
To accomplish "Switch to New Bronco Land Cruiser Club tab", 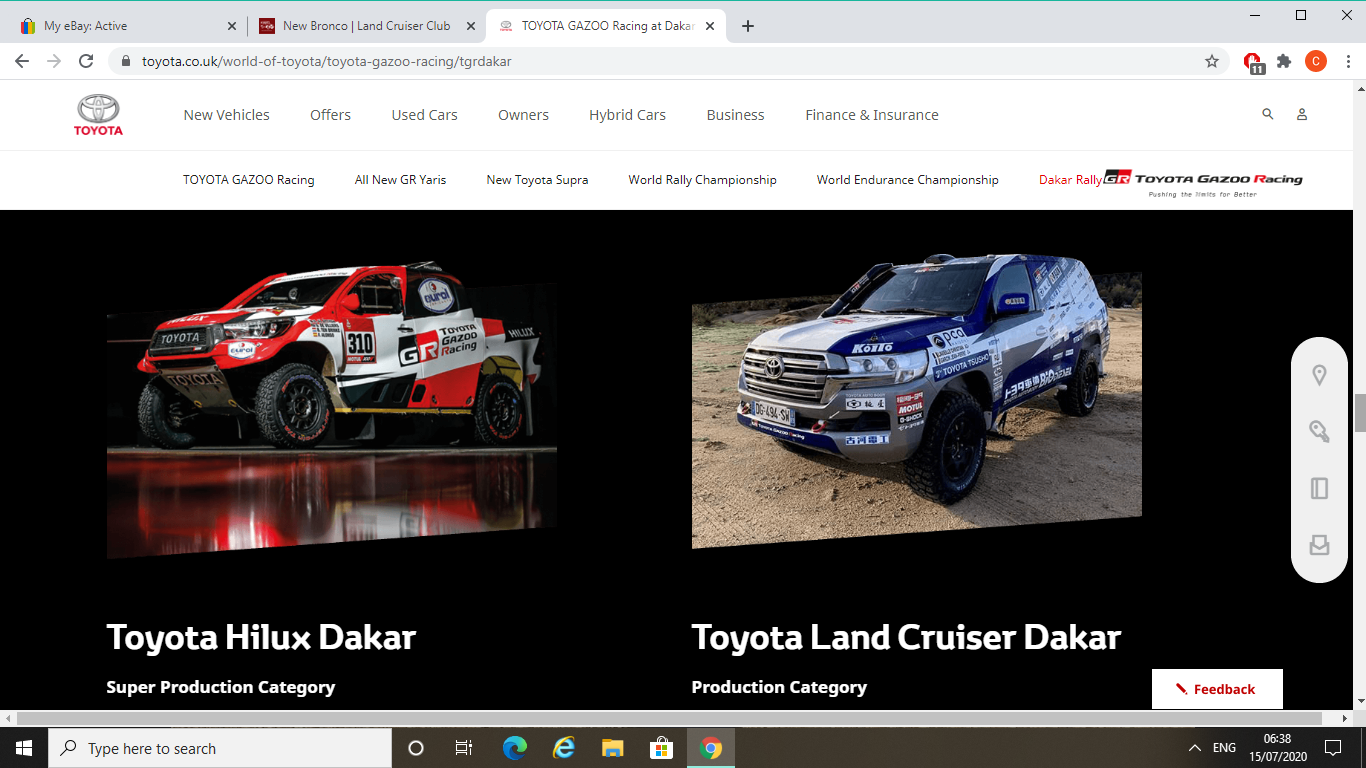I will tap(365, 26).
